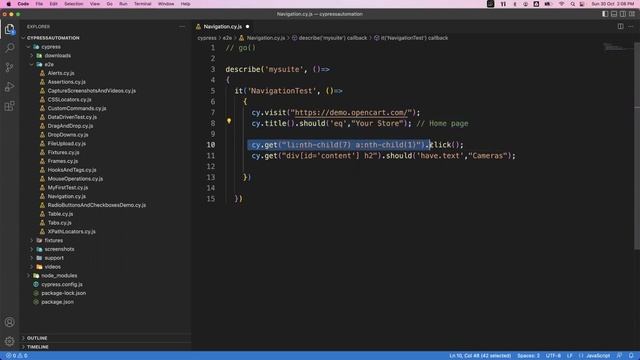Click the JavaScript language mode status item
This screenshot has width=640, height=360.
tap(598, 356)
